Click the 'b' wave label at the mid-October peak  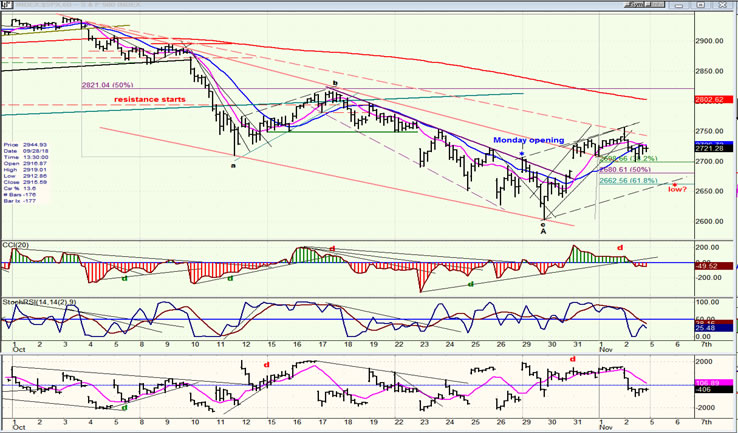coord(335,83)
